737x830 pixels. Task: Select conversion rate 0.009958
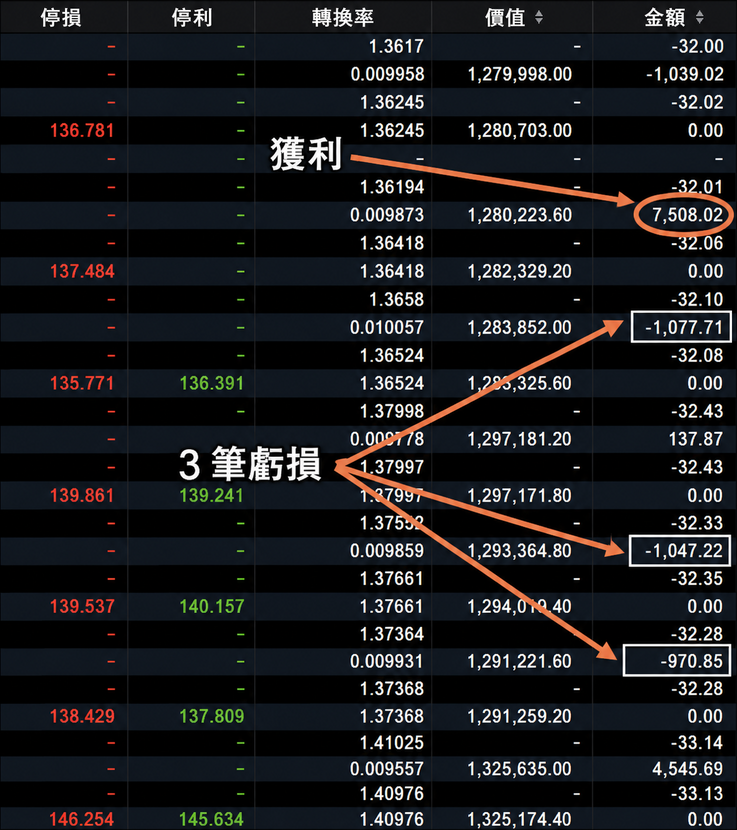click(x=387, y=74)
